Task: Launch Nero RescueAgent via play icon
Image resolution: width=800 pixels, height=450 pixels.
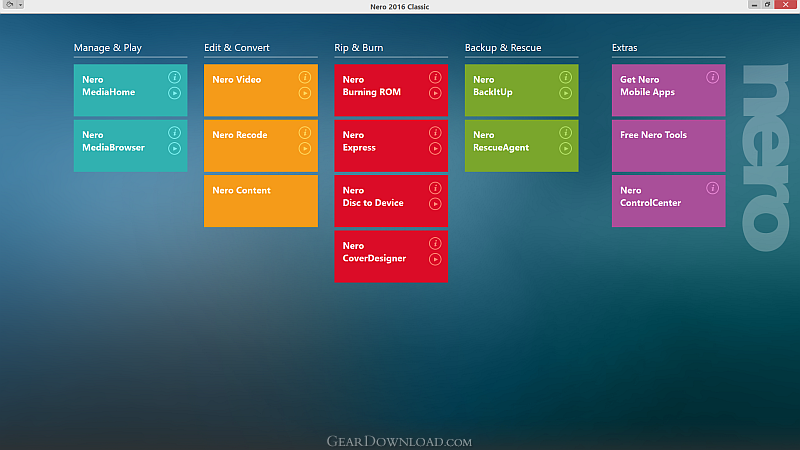Action: point(565,148)
